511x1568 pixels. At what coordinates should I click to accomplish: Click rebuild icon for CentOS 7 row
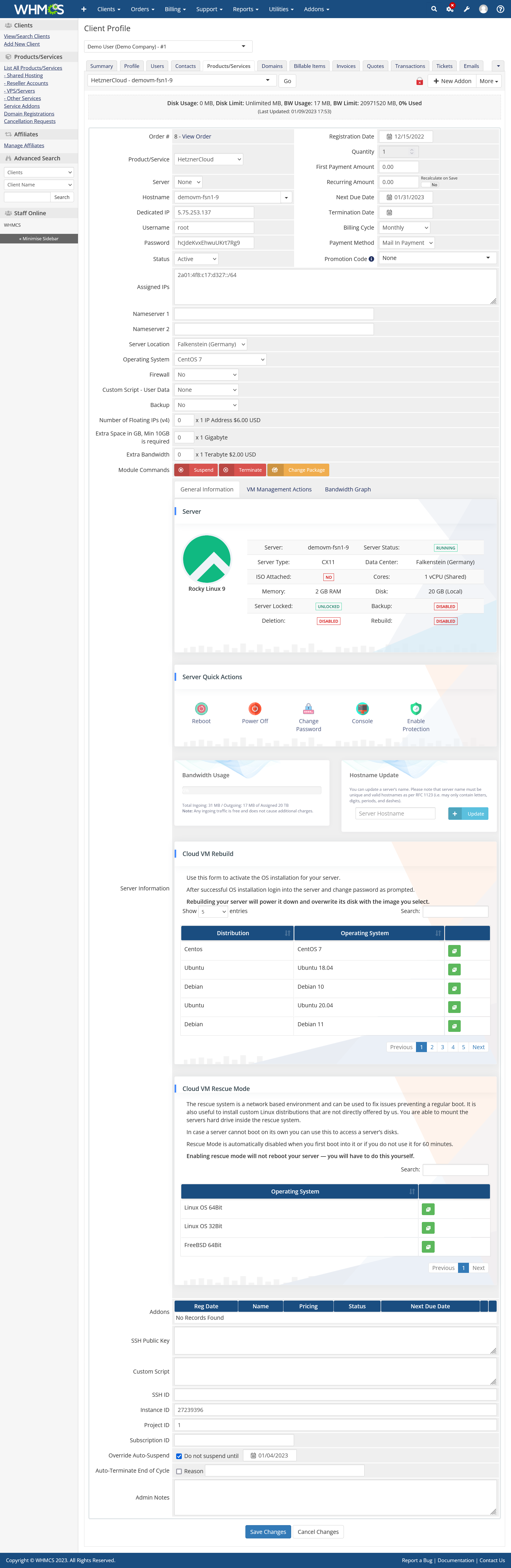(454, 951)
